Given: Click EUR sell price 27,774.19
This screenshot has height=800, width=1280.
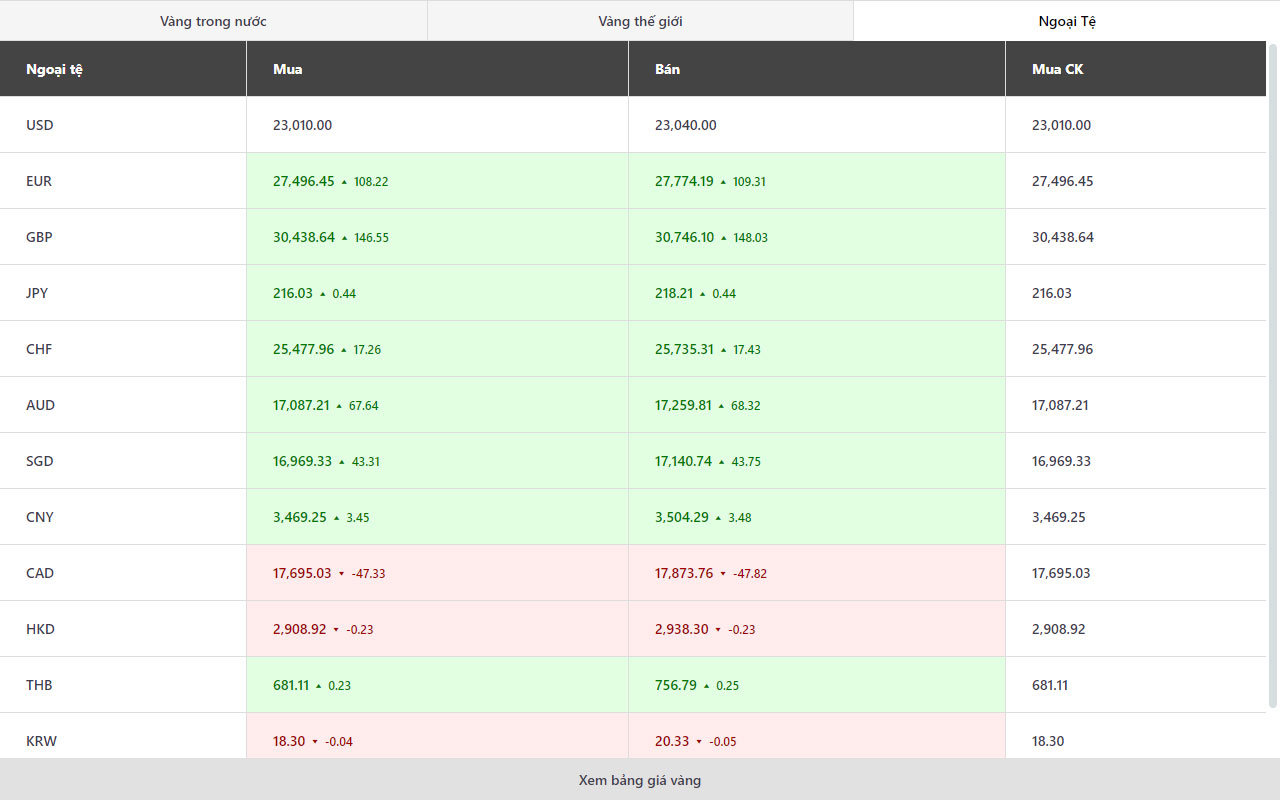Looking at the screenshot, I should coord(684,181).
